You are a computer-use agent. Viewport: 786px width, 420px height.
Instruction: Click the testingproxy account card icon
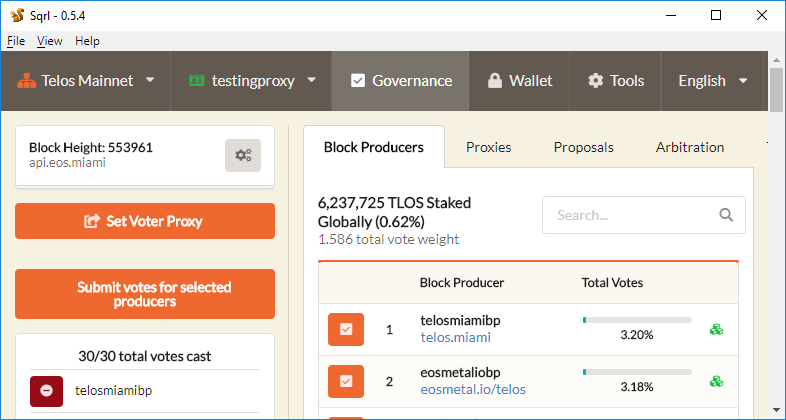point(196,80)
